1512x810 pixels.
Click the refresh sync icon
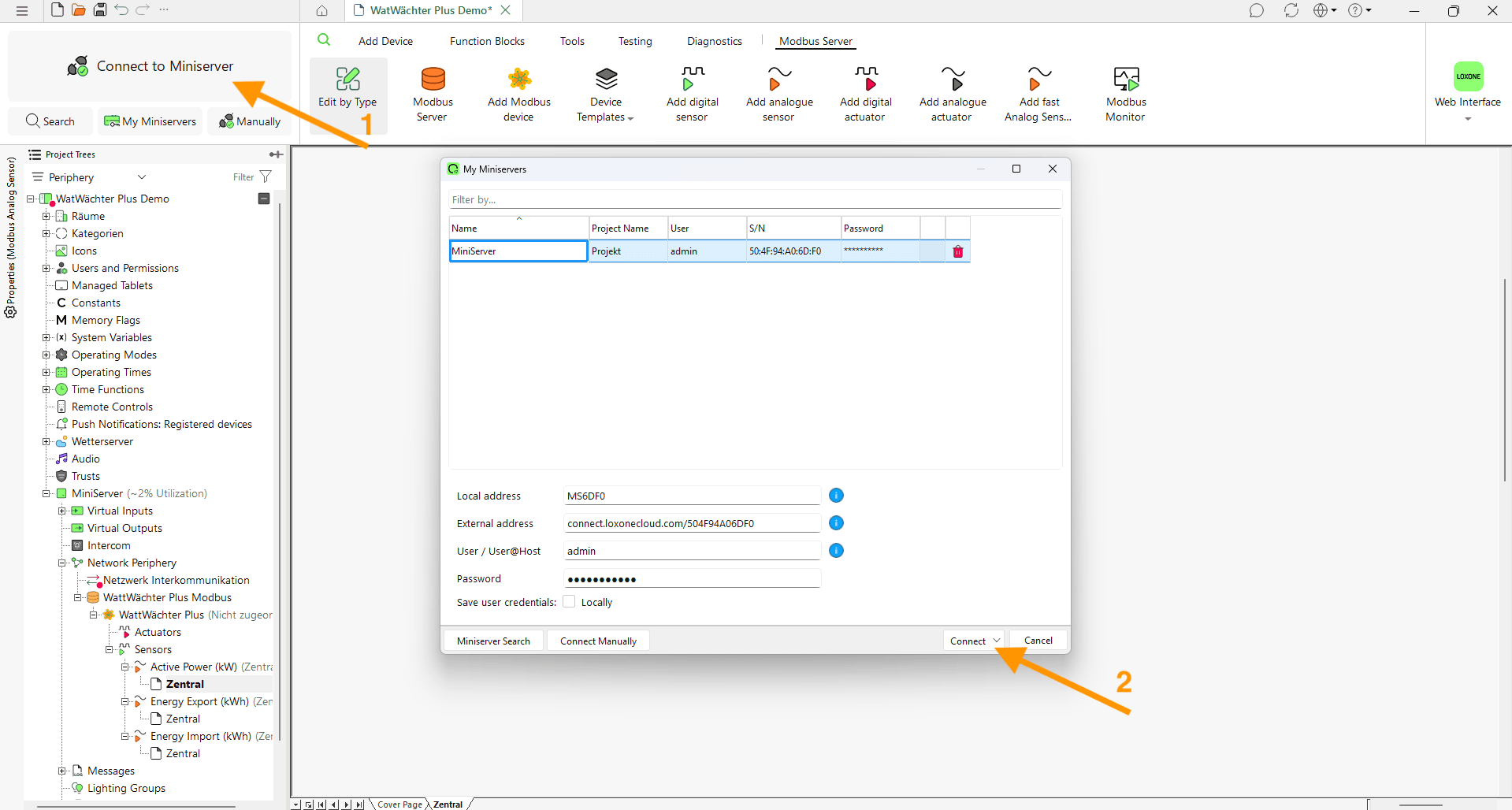pos(1291,10)
